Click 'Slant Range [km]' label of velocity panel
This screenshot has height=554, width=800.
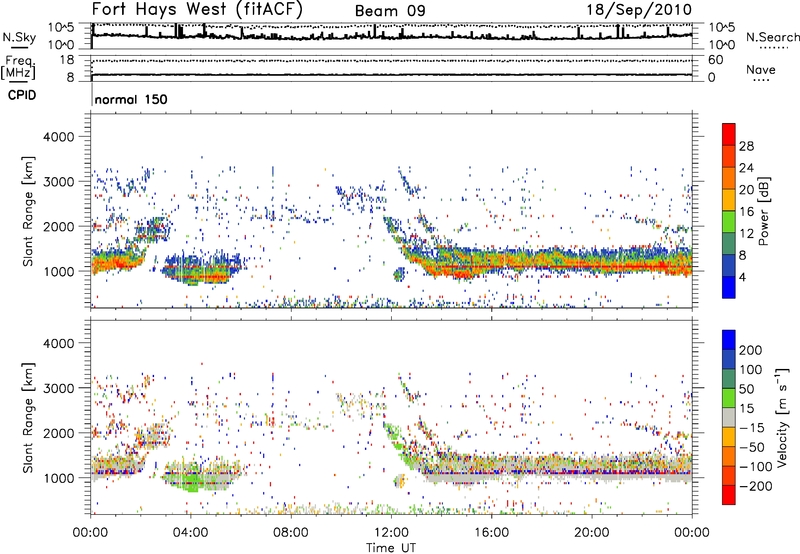[x=29, y=417]
